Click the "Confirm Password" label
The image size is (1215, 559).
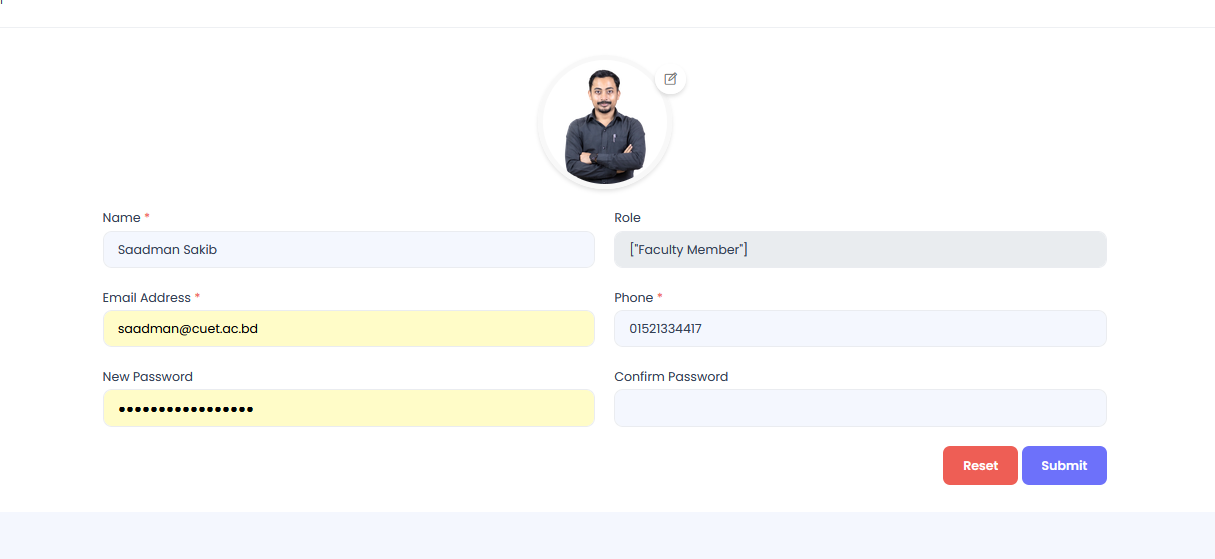(671, 377)
